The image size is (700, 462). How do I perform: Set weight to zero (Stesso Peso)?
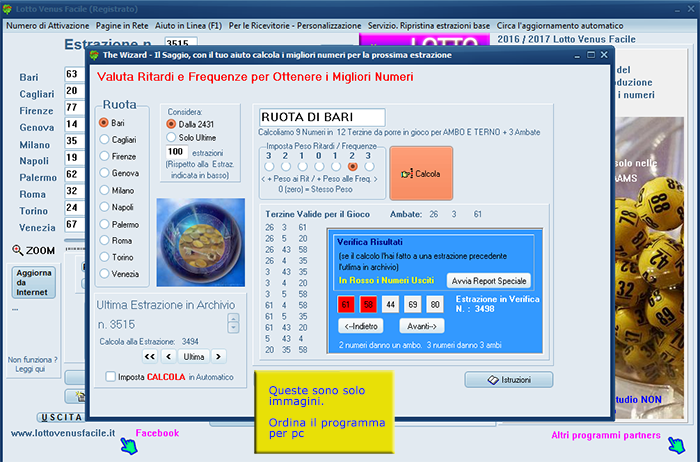(319, 166)
